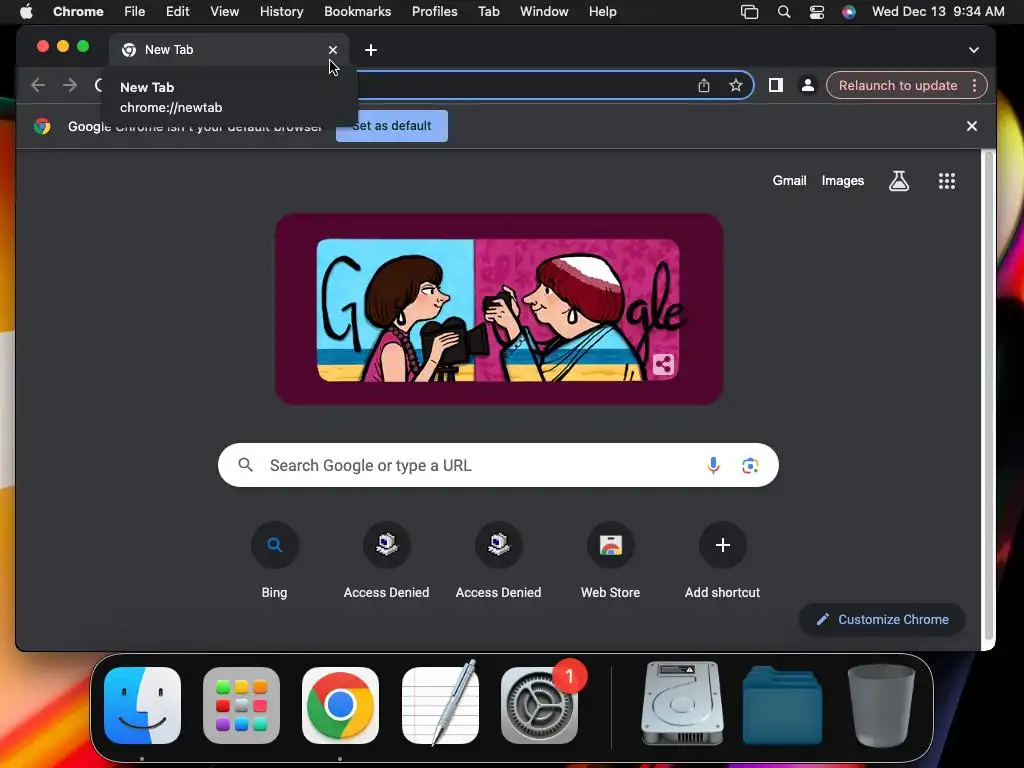
Task: Open Chrome three-dot menu
Action: [974, 86]
